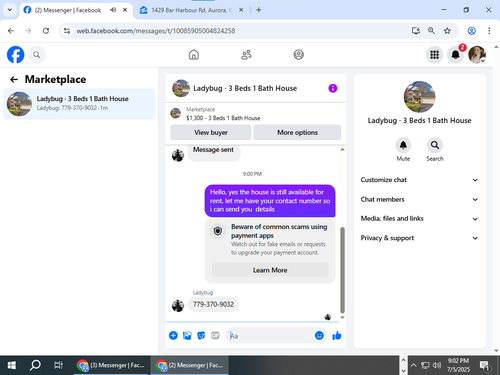Open the Friends icon in top nav

pos(246,55)
